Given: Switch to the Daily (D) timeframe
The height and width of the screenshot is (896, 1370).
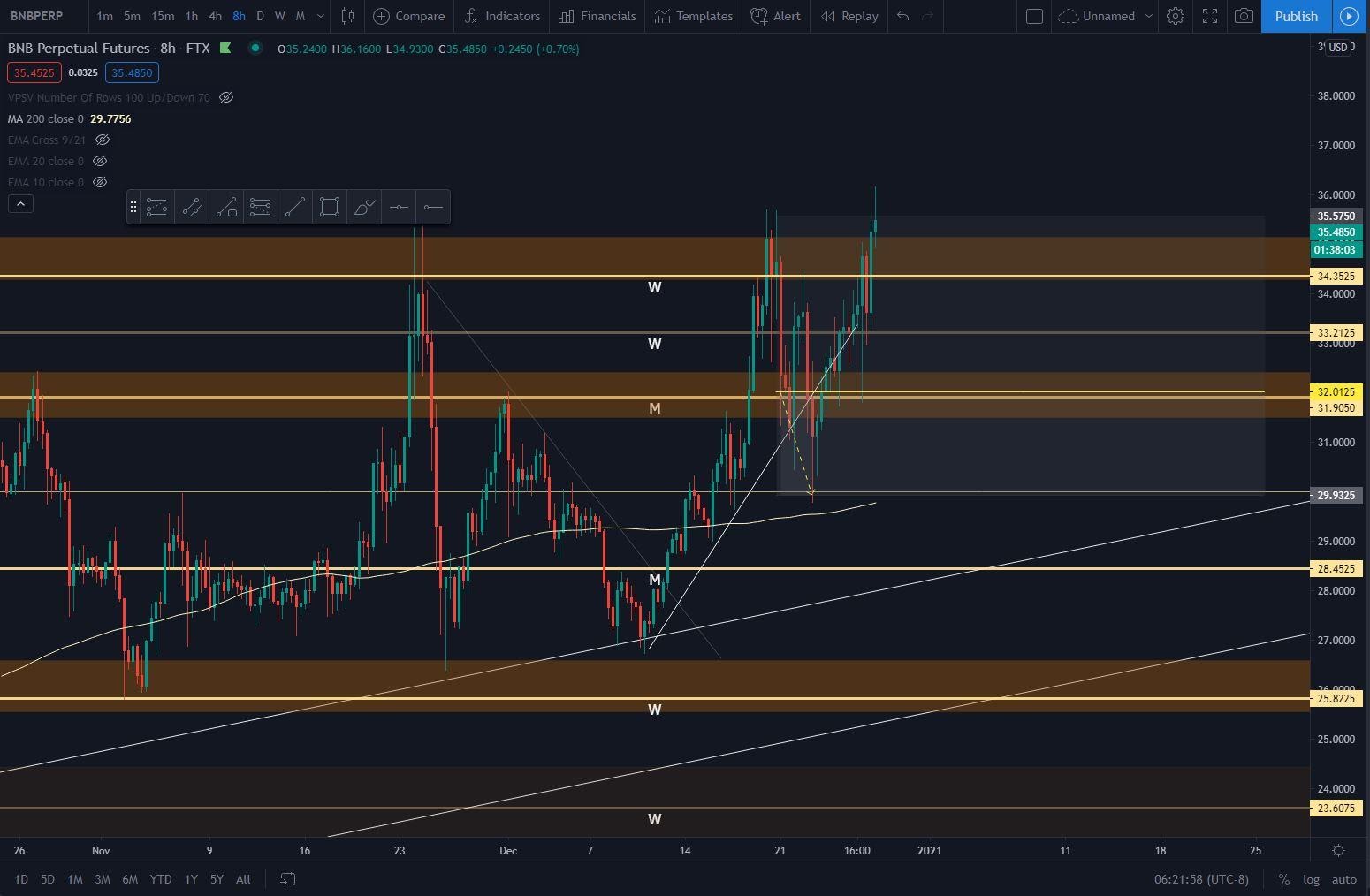Looking at the screenshot, I should [260, 16].
